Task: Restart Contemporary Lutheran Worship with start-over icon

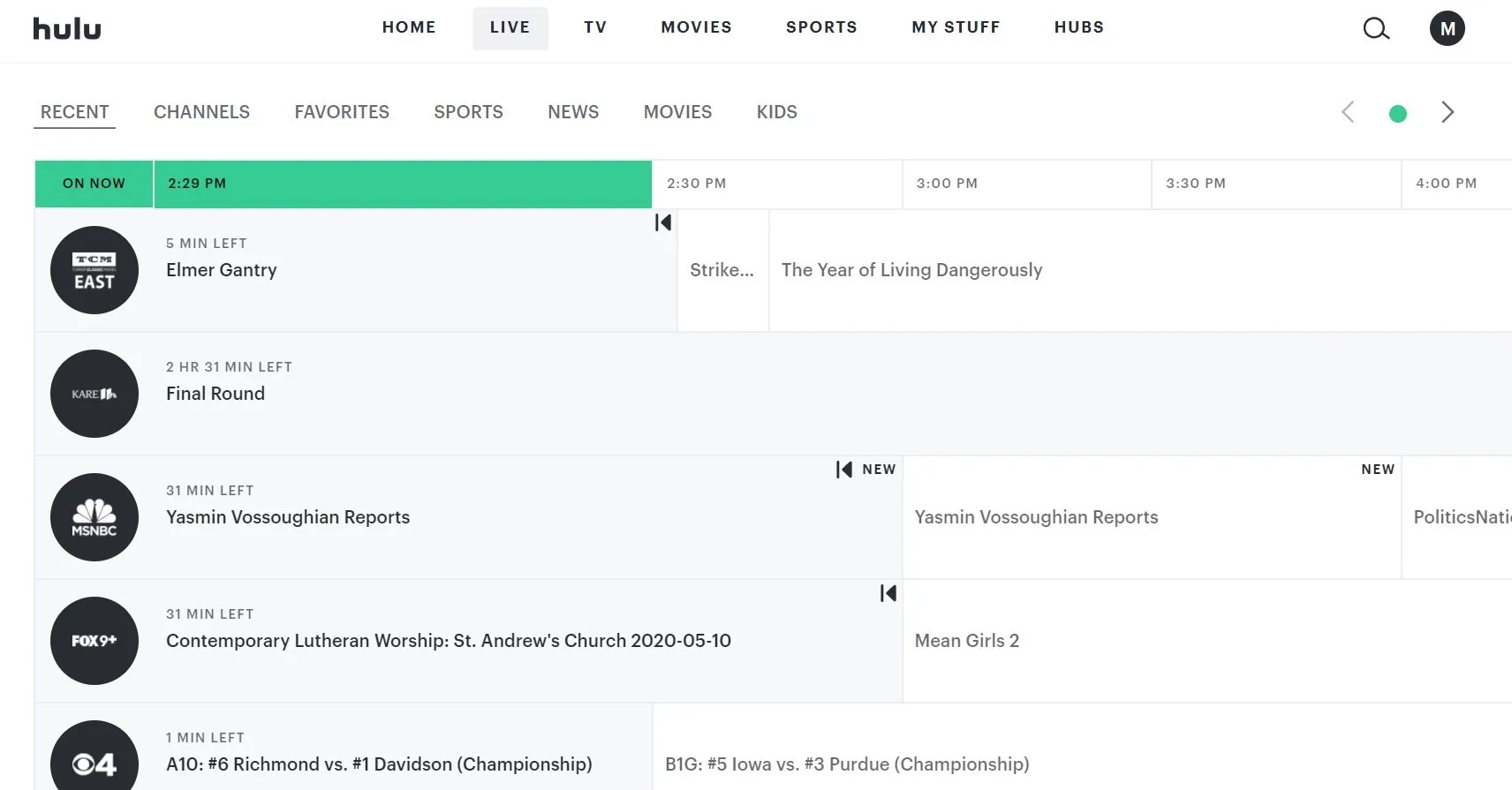Action: point(888,593)
